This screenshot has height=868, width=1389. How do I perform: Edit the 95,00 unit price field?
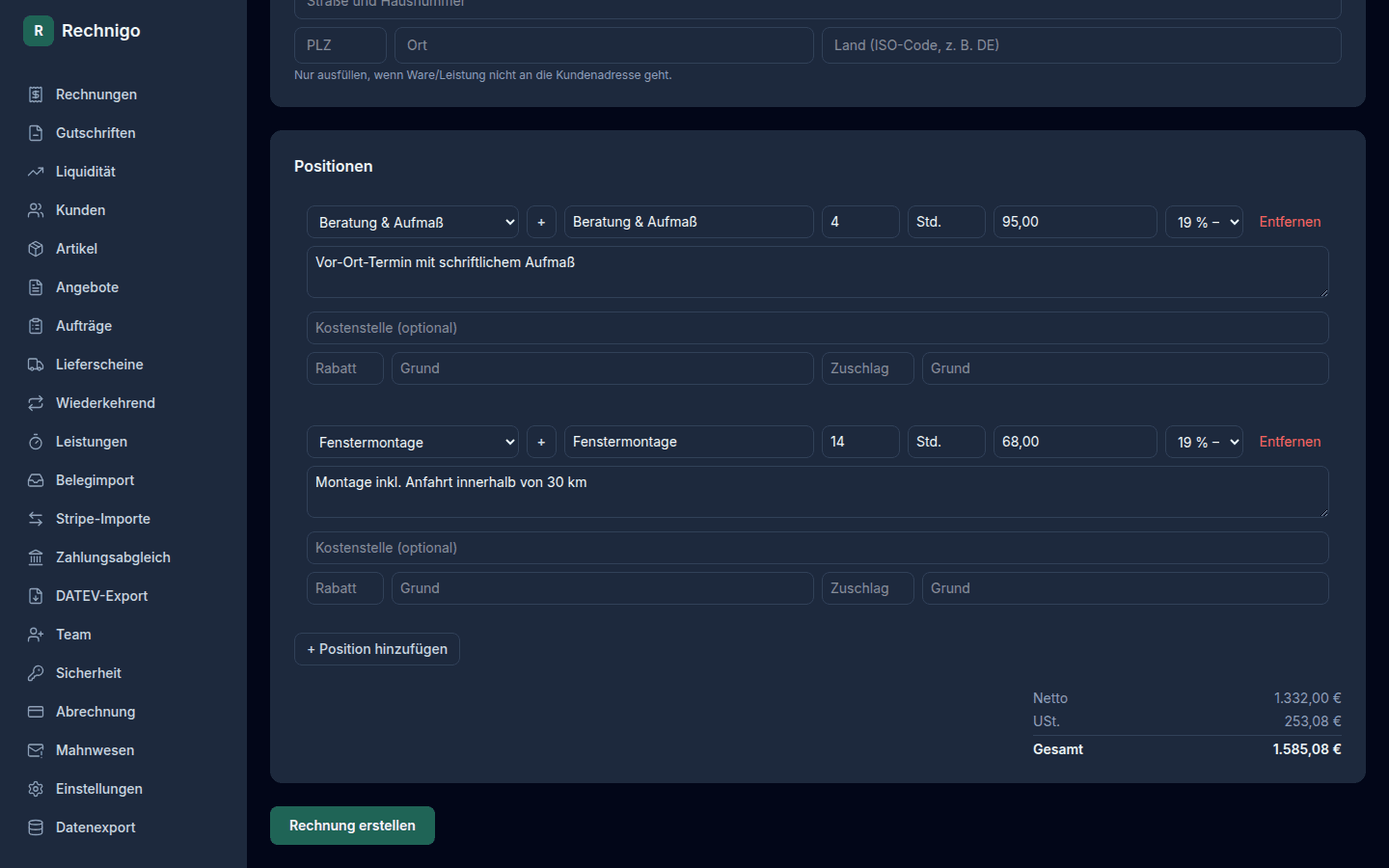[1075, 222]
